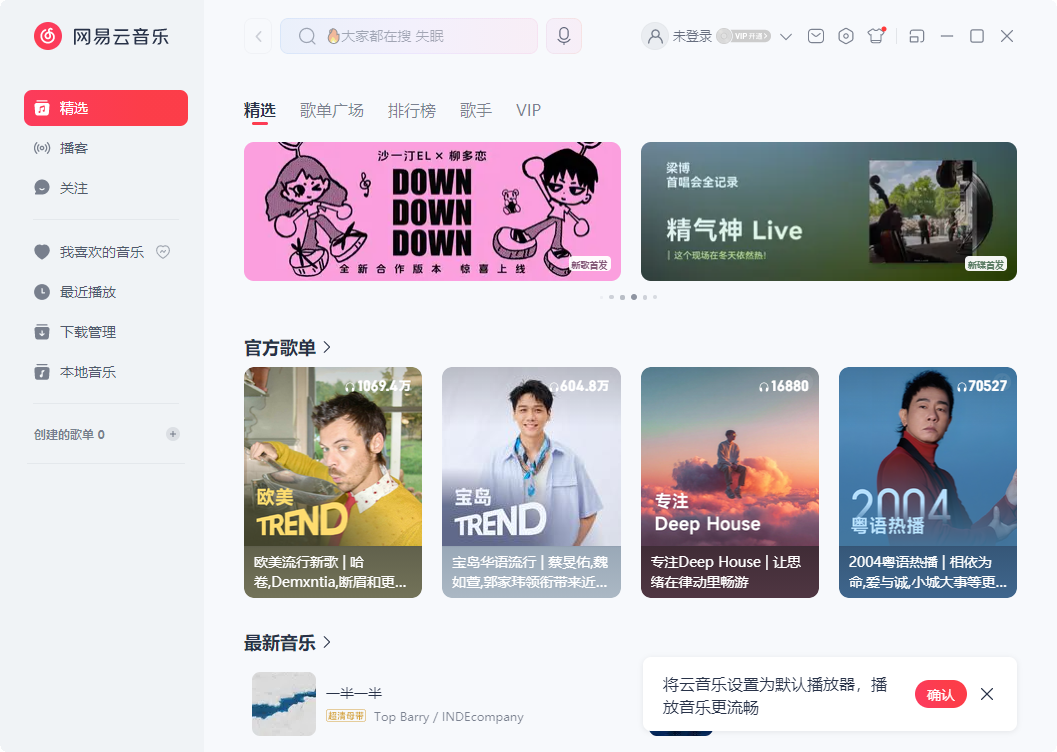Confirm setting default player with 确认 button
This screenshot has height=752, width=1057.
click(x=940, y=694)
